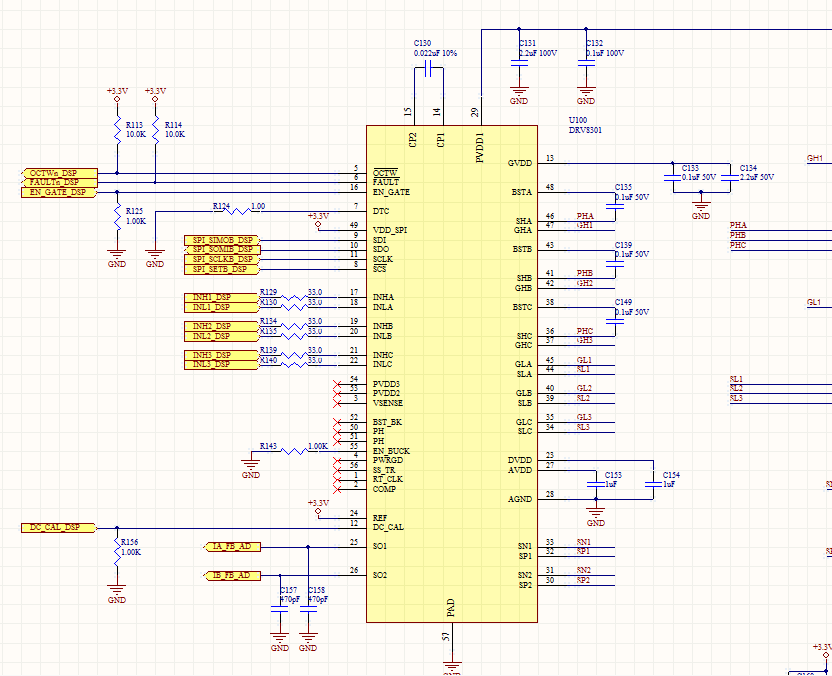Select the FAULTn_DSP port
This screenshot has height=676, width=832.
(x=59, y=183)
